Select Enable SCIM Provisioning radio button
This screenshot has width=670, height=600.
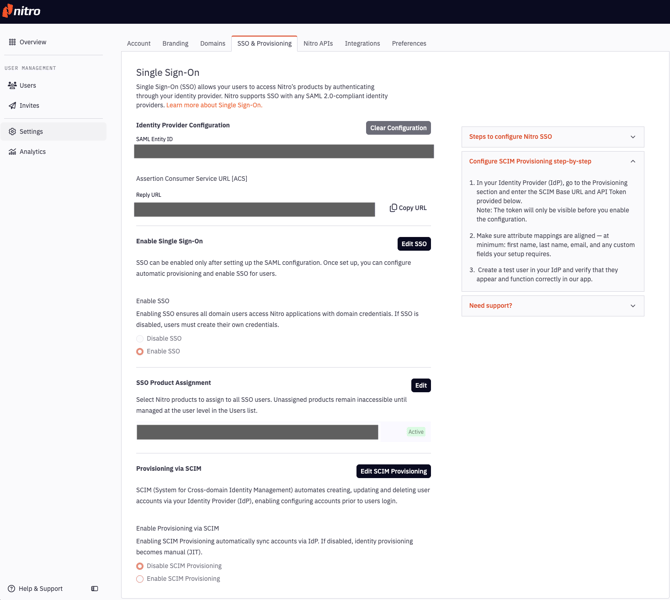(x=140, y=579)
